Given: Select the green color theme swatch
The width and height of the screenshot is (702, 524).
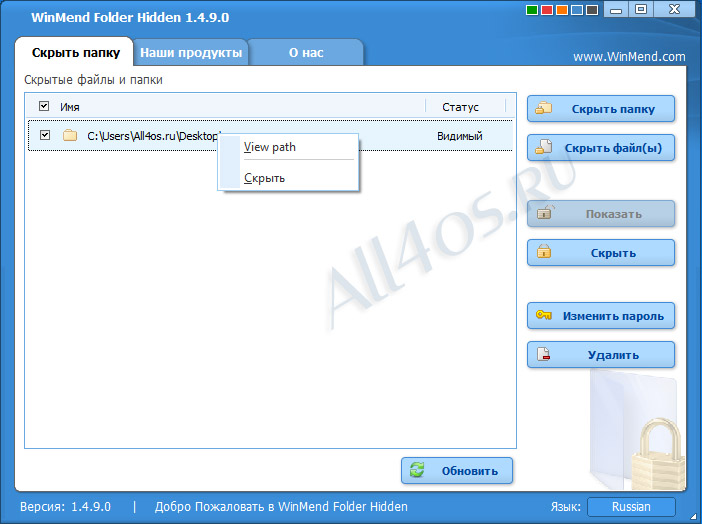Looking at the screenshot, I should click(532, 10).
